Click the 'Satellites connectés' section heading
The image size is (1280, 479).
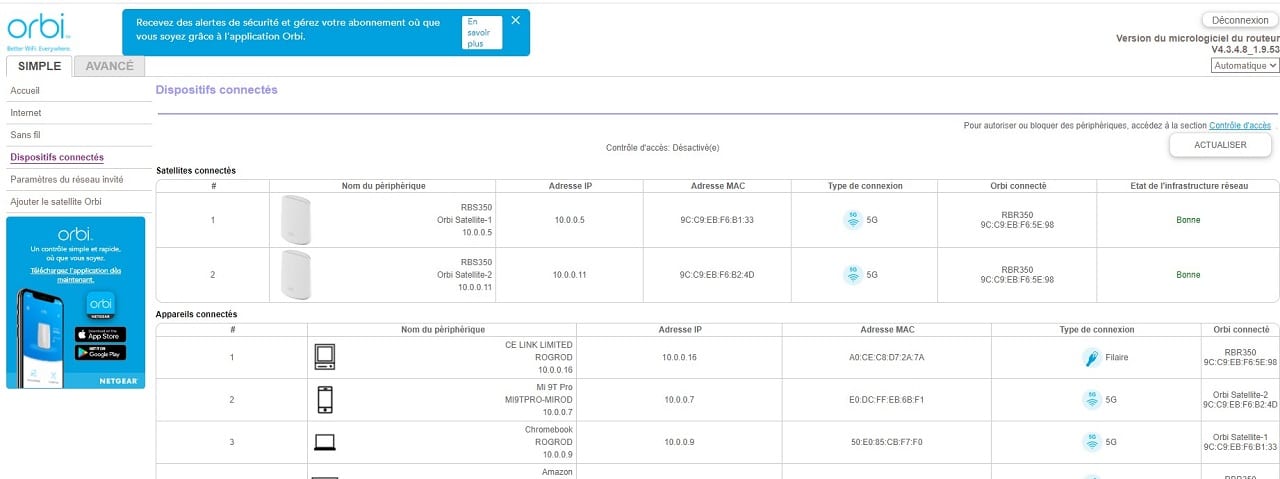coord(196,171)
